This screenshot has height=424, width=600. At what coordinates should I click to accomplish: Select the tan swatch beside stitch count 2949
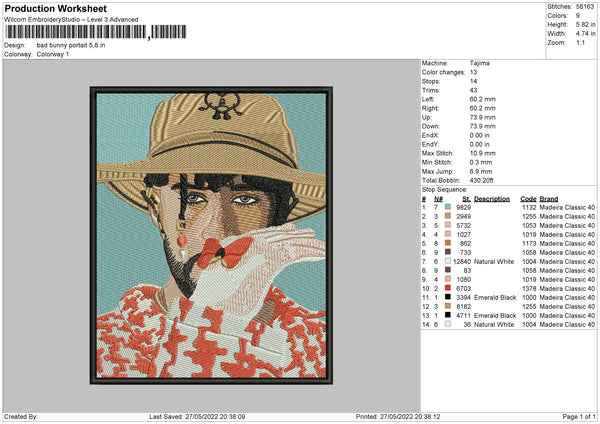point(448,216)
